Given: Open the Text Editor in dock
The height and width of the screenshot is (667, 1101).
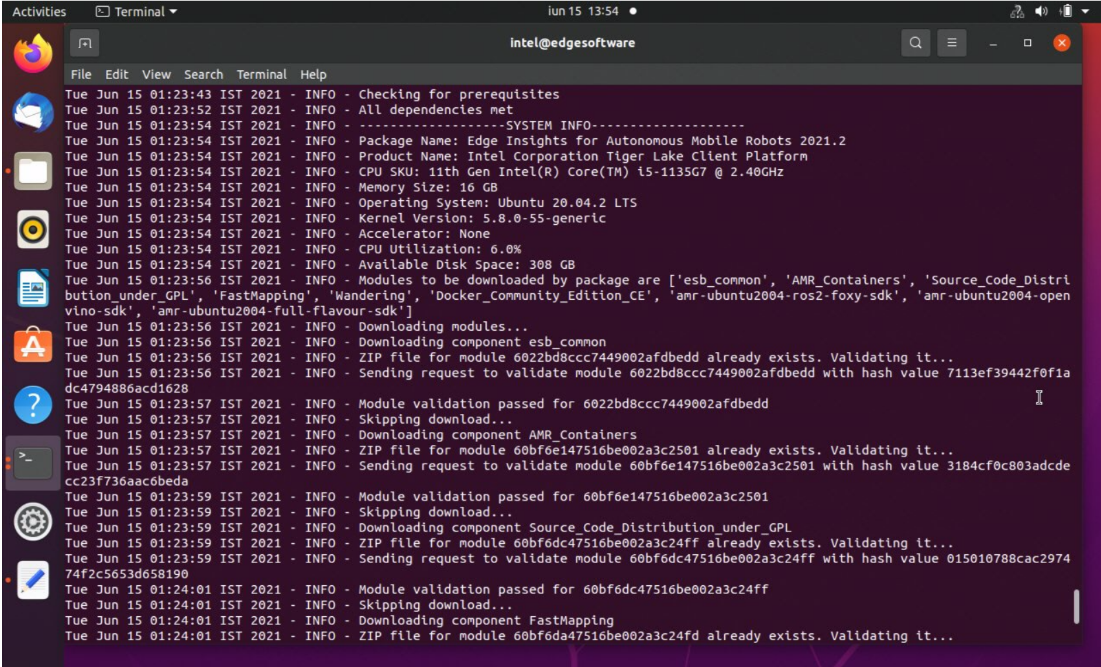Looking at the screenshot, I should (x=33, y=581).
